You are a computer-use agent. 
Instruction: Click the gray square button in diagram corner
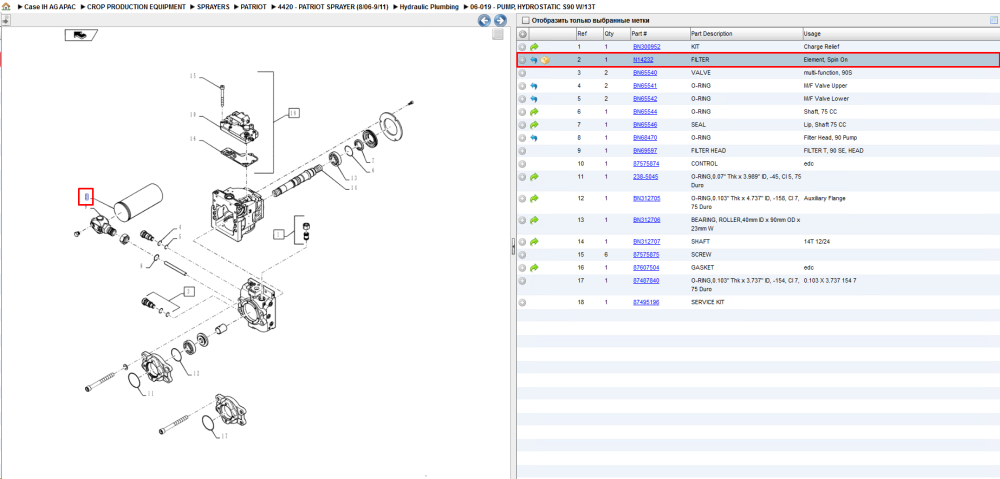coord(498,34)
